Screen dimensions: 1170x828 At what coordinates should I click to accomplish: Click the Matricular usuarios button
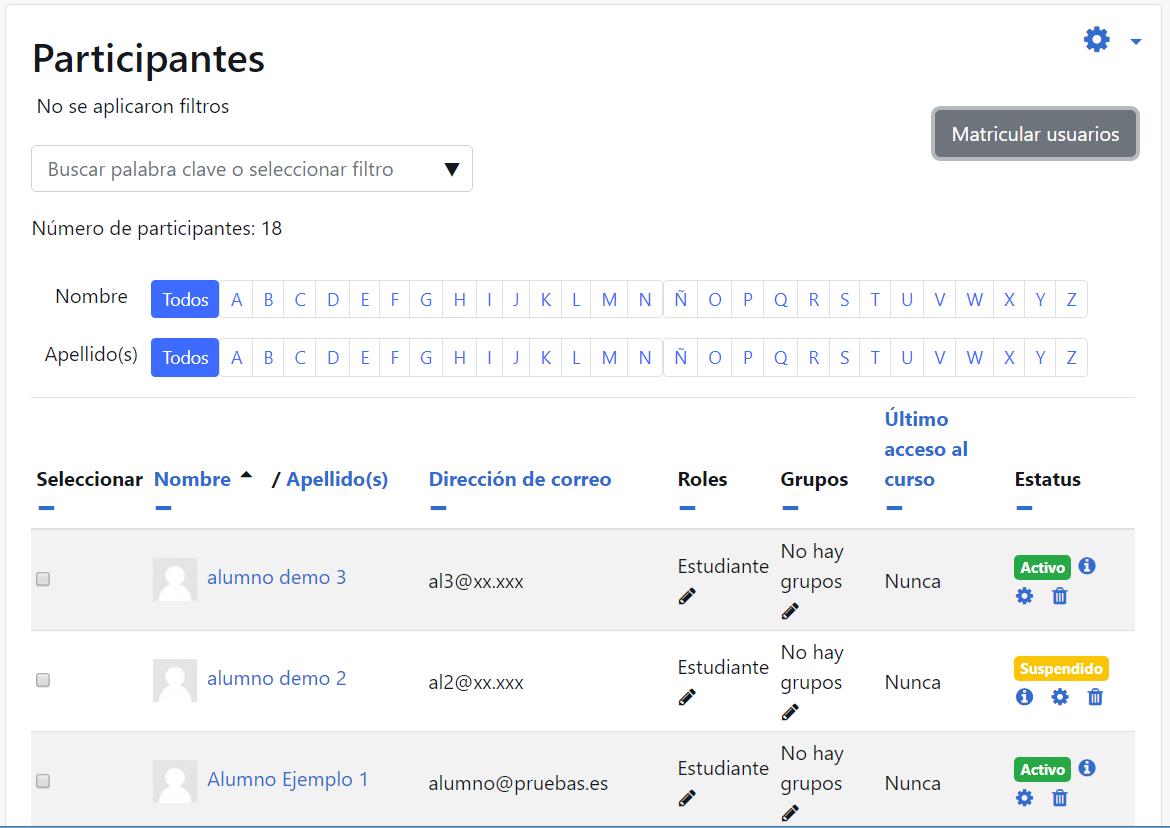pyautogui.click(x=1035, y=134)
